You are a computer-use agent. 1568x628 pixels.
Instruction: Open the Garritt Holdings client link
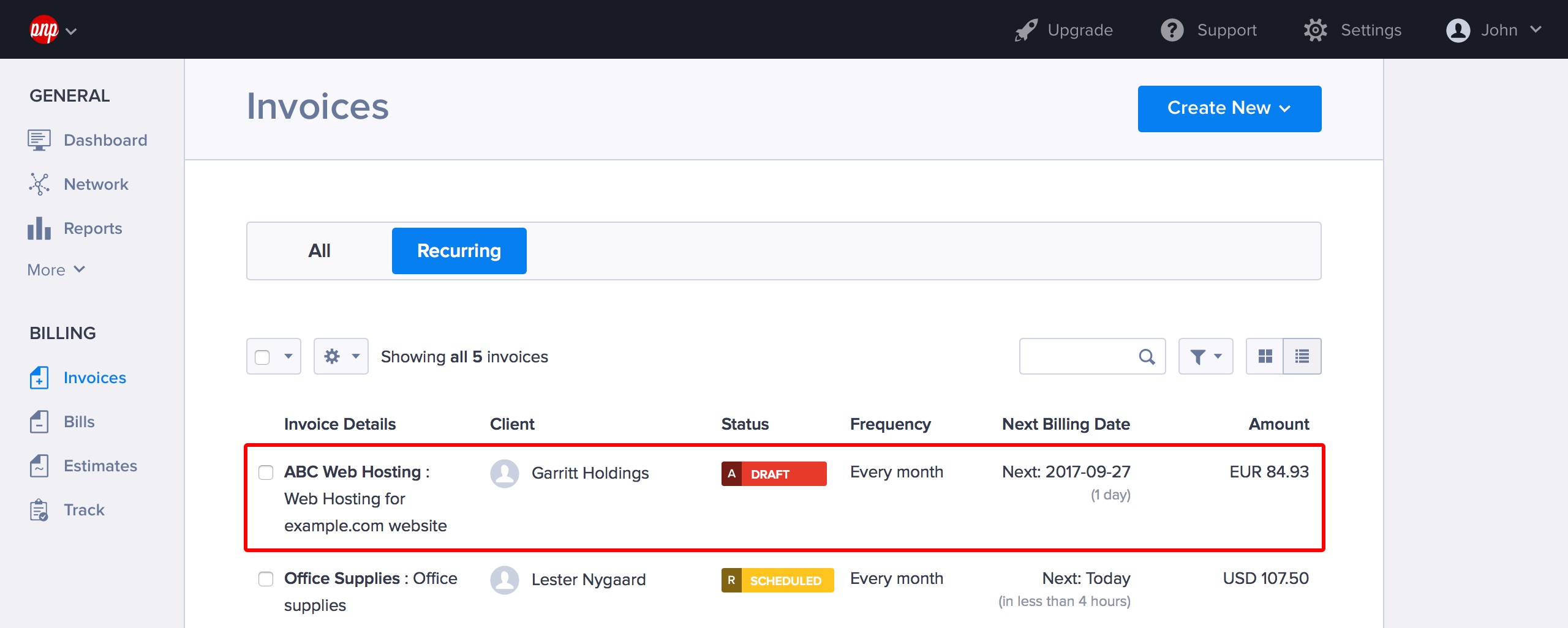click(x=590, y=473)
